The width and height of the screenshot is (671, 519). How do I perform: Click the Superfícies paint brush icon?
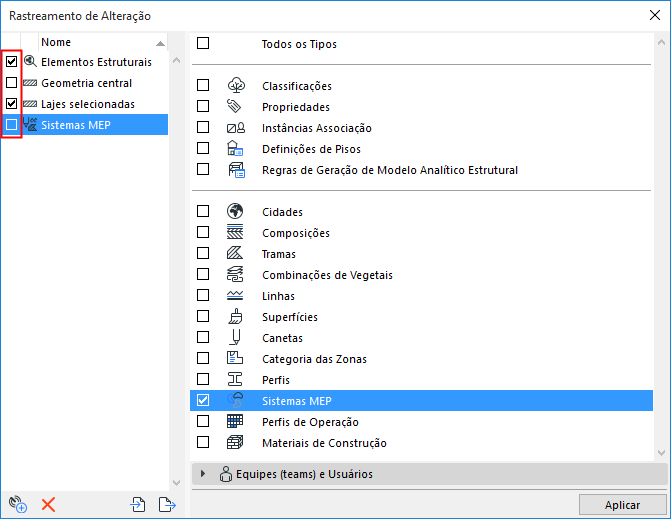(x=235, y=317)
